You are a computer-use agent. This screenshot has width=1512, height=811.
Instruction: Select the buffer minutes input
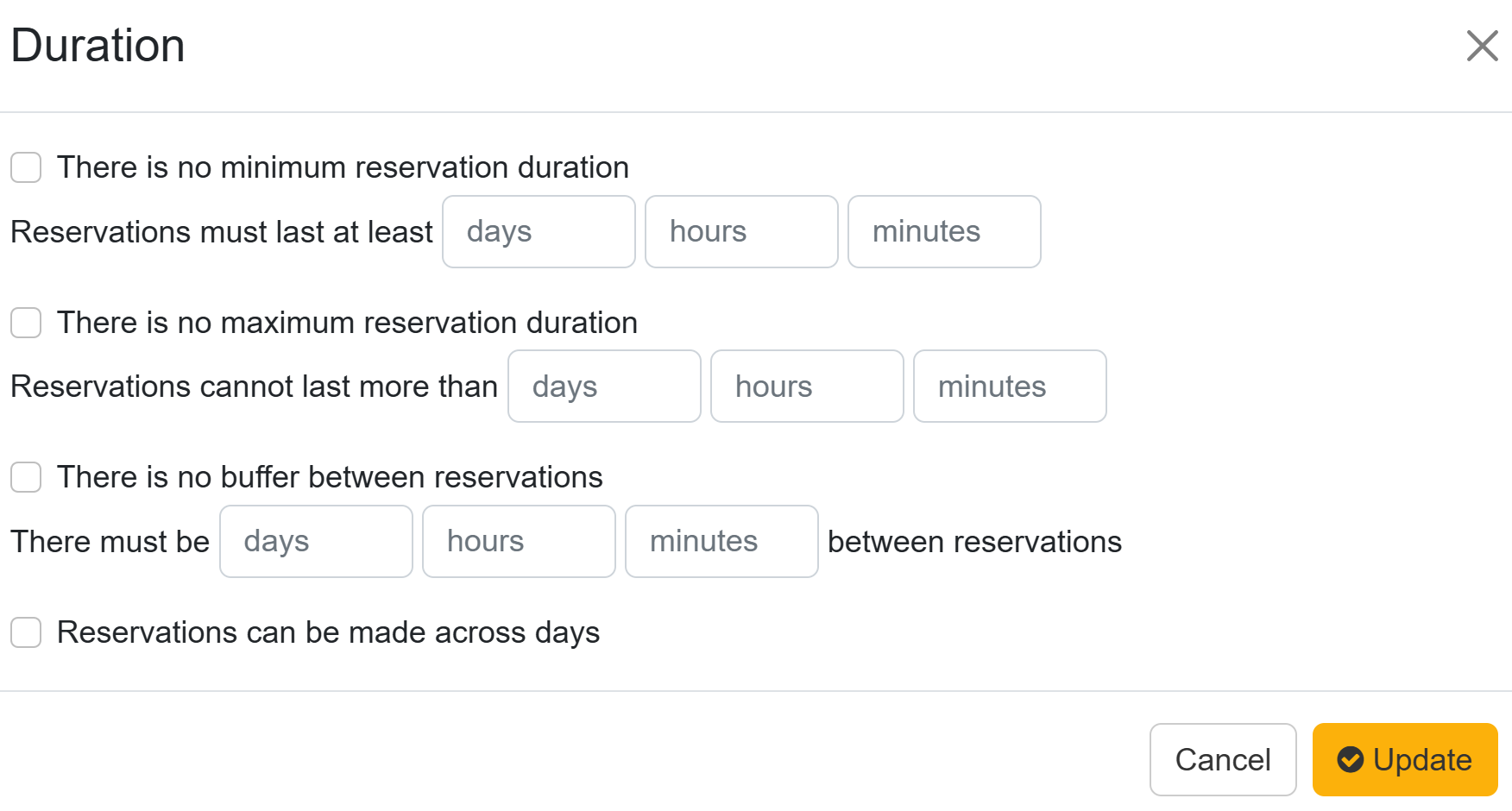click(x=721, y=542)
